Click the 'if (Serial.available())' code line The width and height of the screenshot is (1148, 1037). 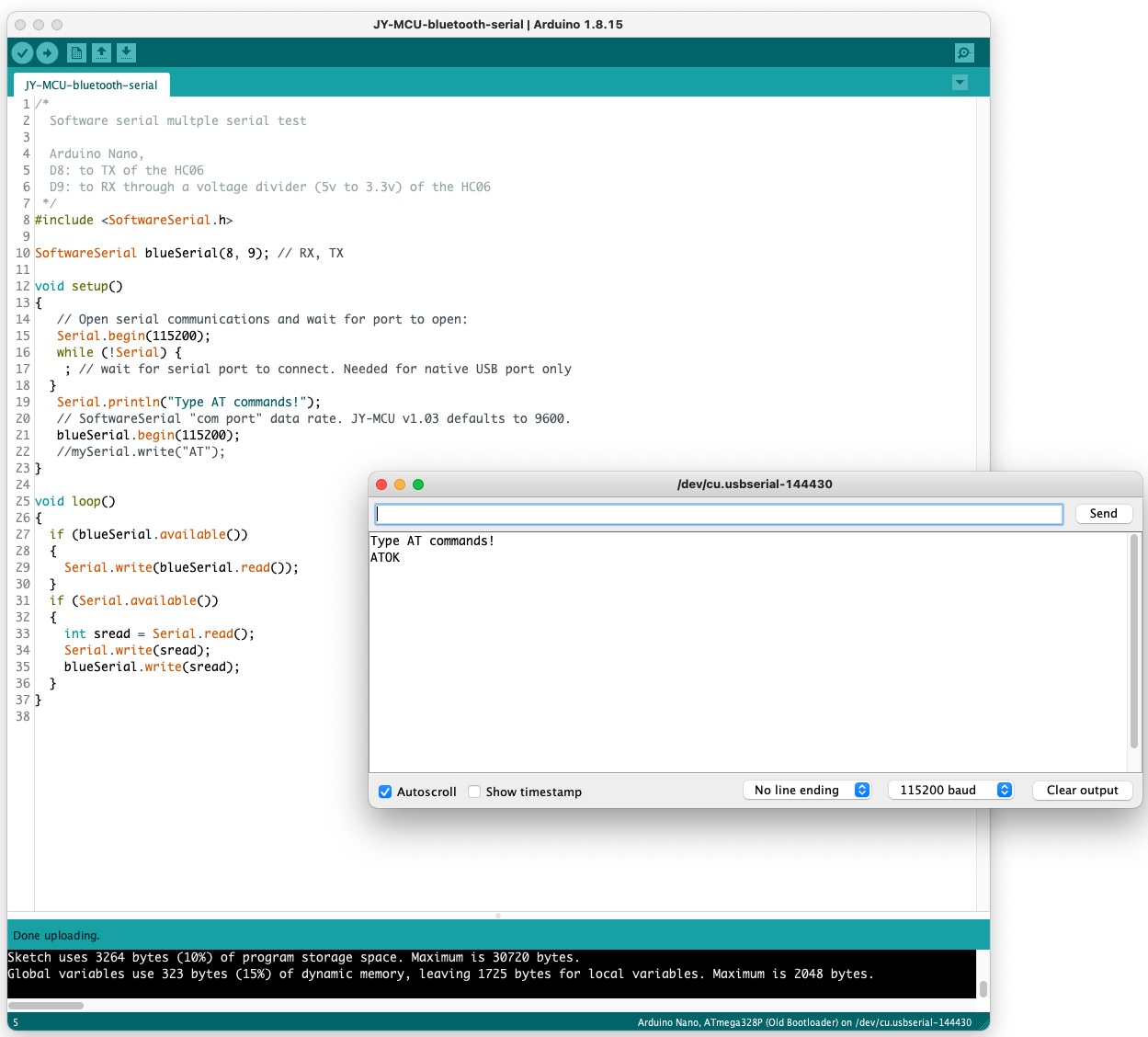(x=134, y=600)
